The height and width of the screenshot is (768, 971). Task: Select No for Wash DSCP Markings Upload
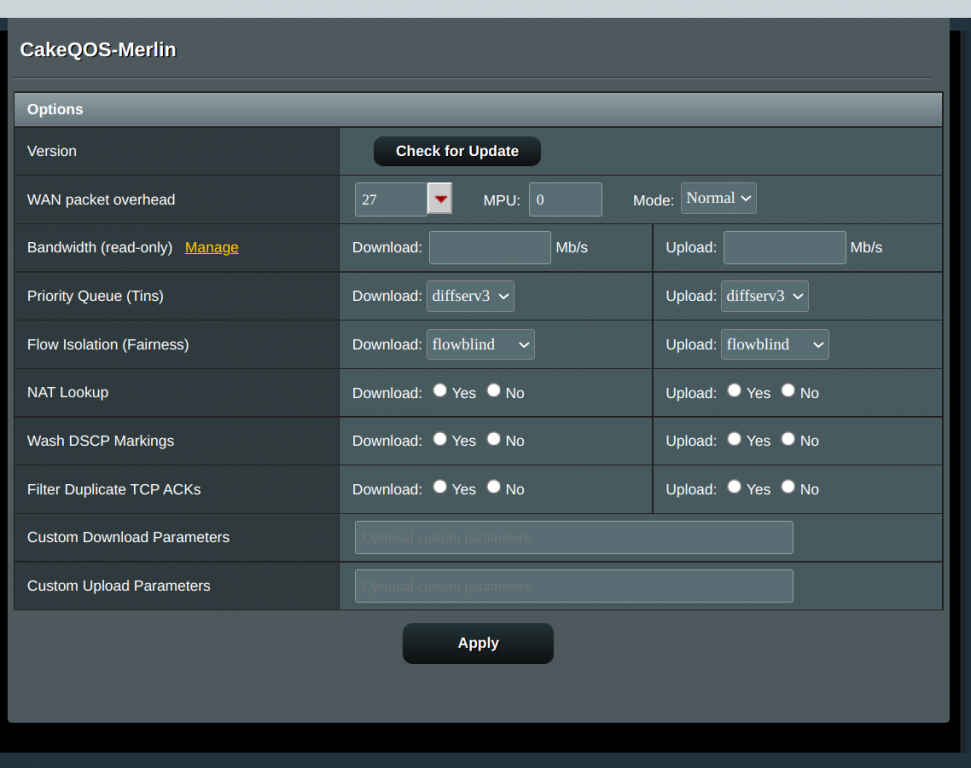788,439
